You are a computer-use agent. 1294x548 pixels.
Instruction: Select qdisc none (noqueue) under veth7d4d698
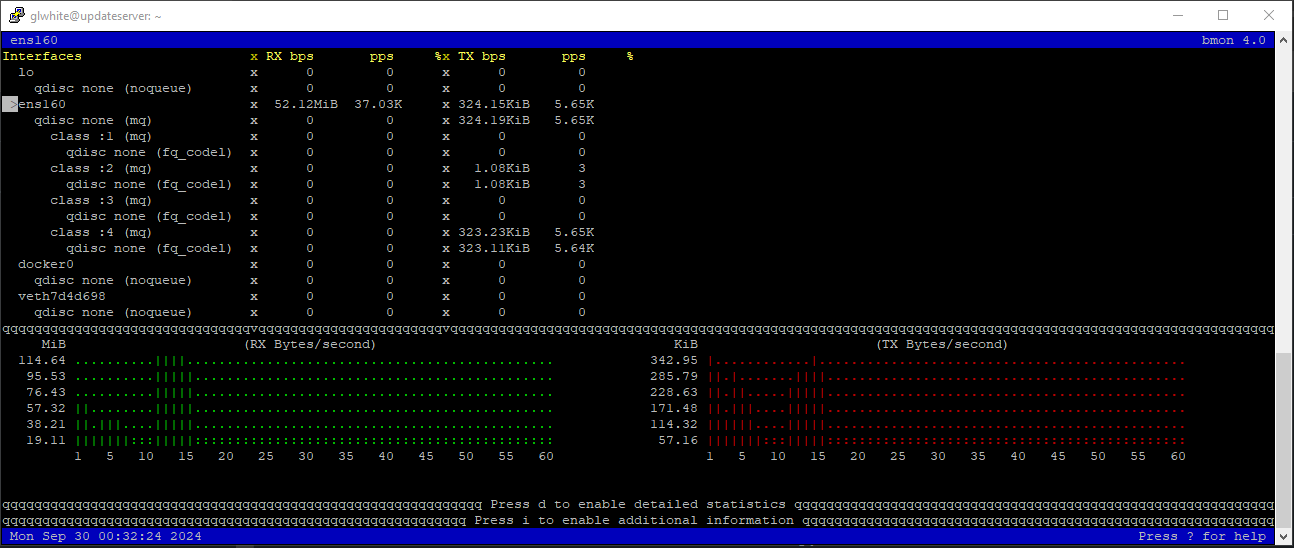pyautogui.click(x=298, y=312)
